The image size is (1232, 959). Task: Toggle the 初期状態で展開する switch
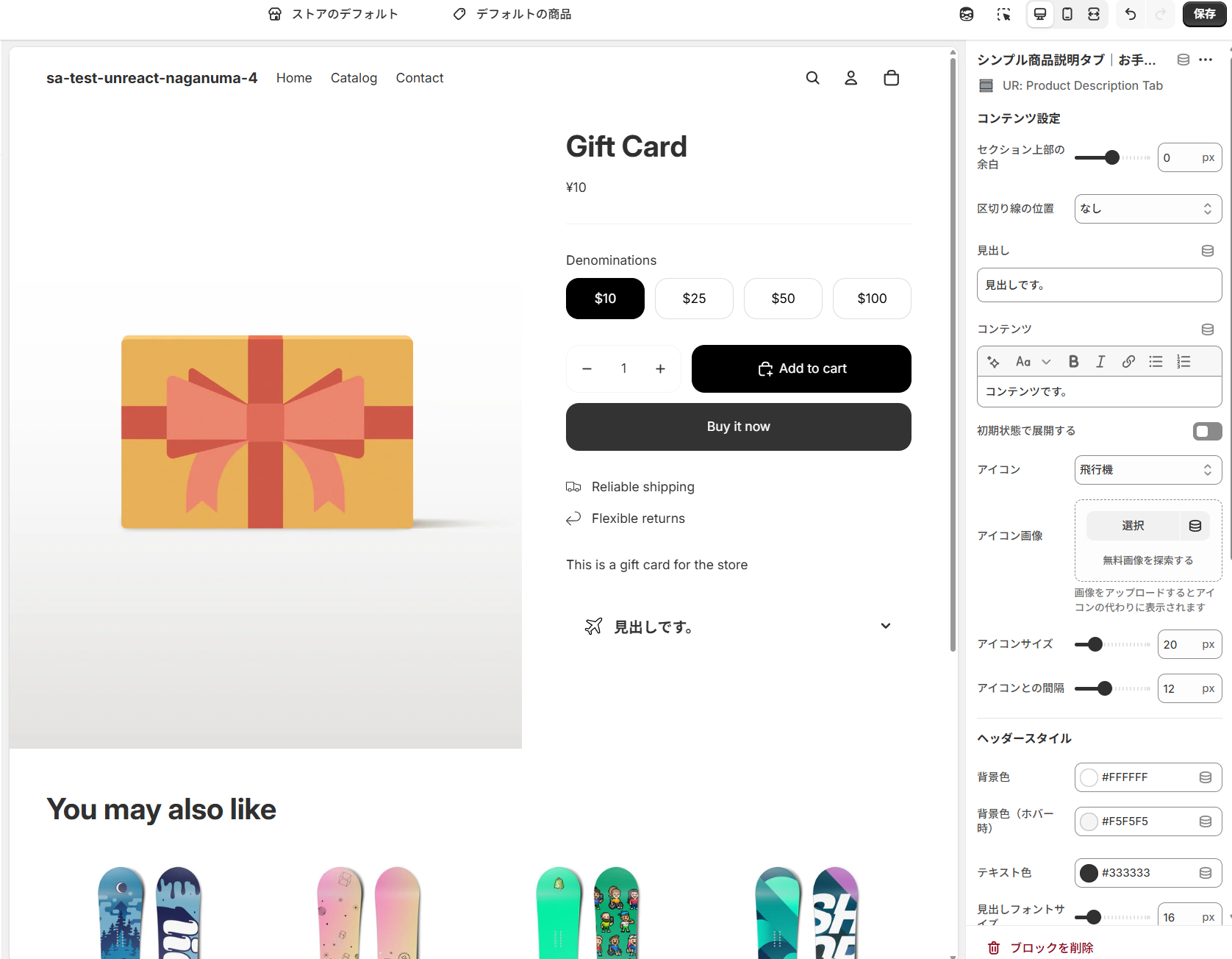[1207, 431]
